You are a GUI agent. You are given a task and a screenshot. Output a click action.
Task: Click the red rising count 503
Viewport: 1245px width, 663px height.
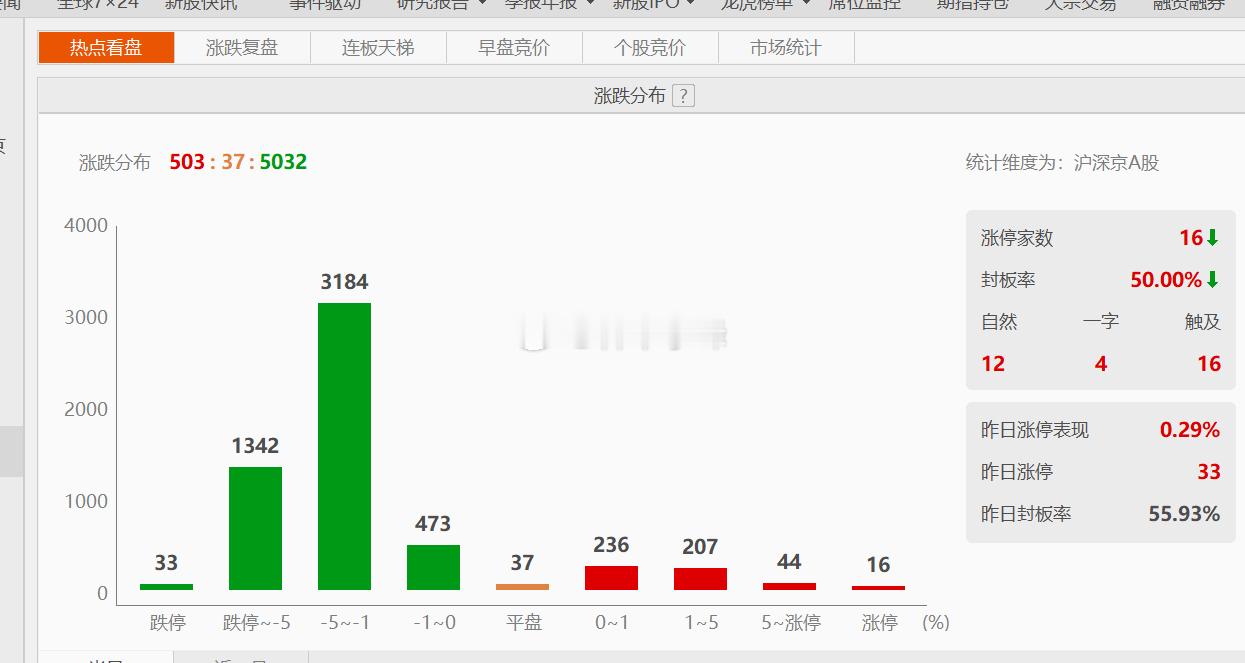[187, 162]
